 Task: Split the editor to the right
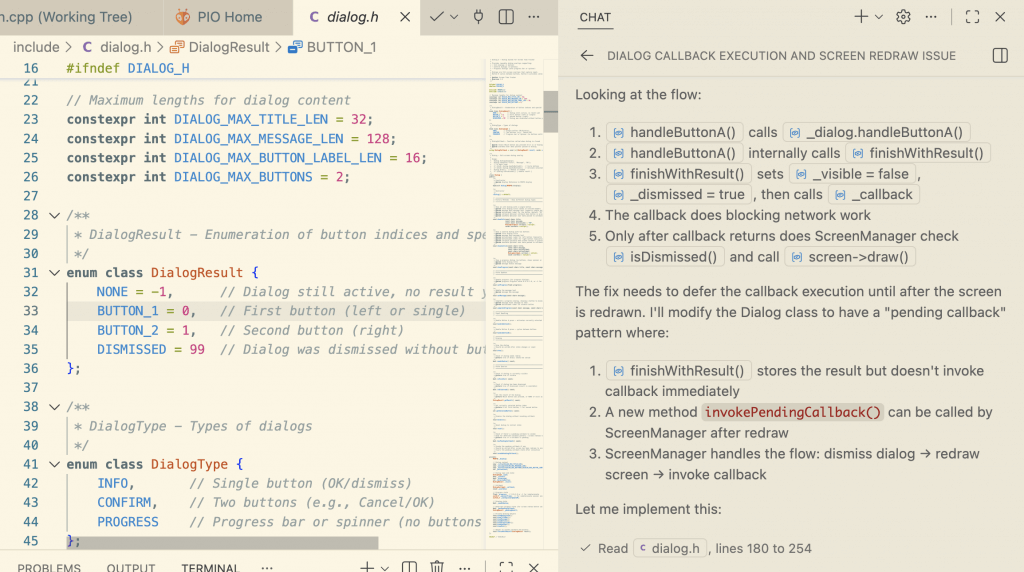[x=507, y=17]
